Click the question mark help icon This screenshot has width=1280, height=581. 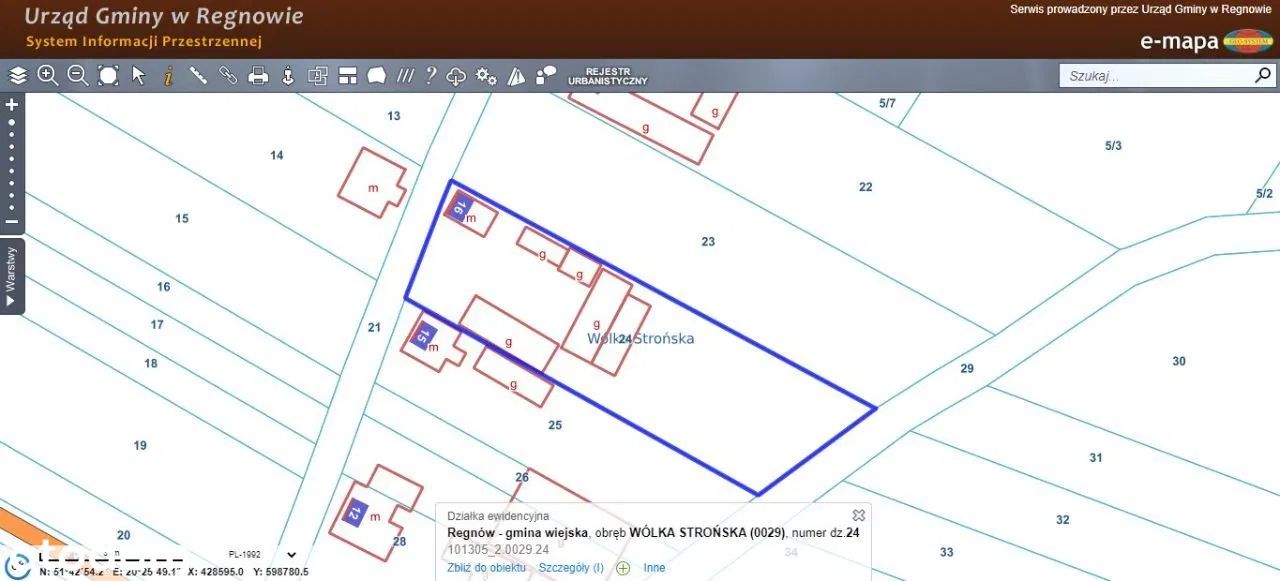point(431,75)
